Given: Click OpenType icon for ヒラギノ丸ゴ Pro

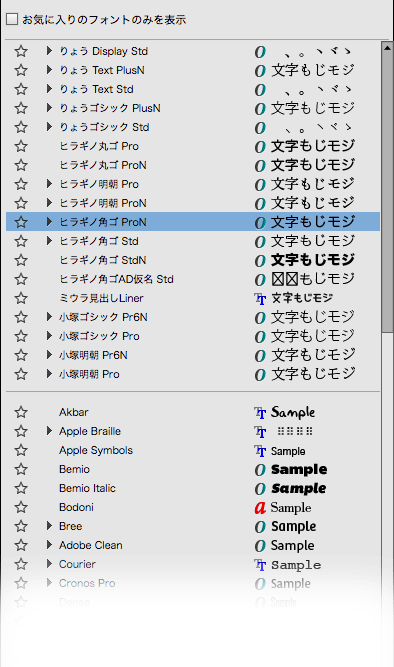Looking at the screenshot, I should pos(260,147).
